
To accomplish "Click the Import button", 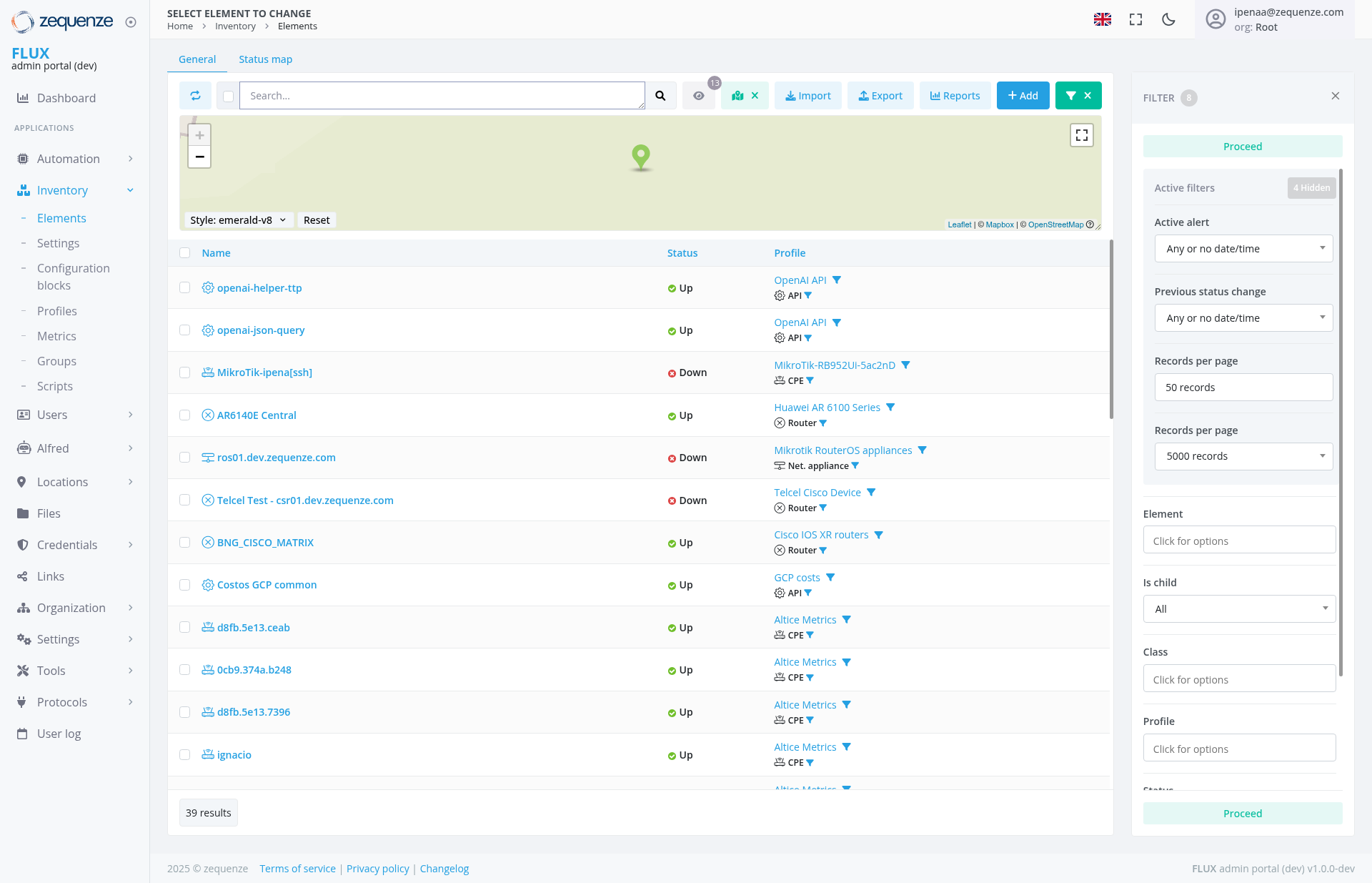I will point(807,96).
